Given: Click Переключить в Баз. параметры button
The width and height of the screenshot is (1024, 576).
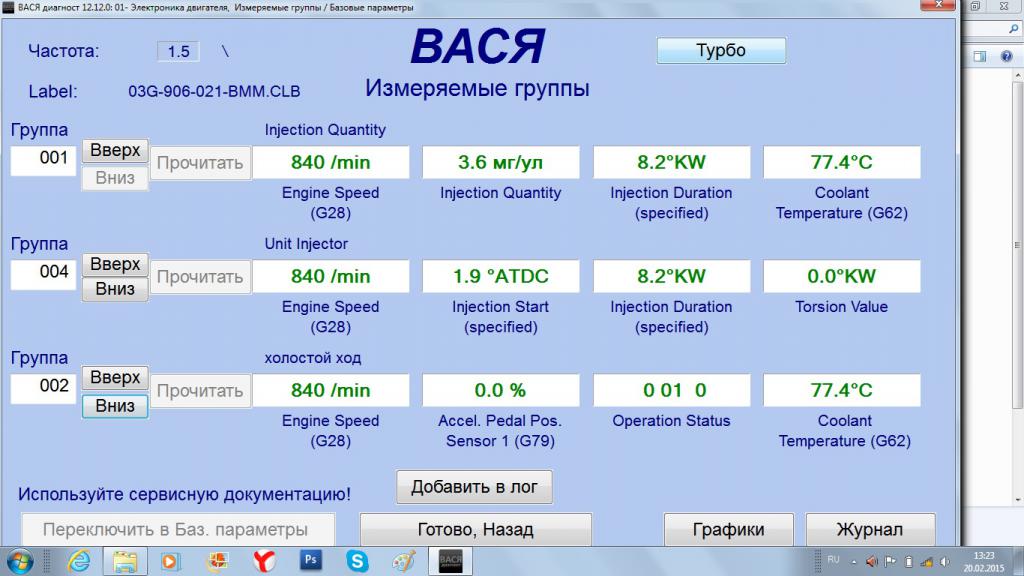Looking at the screenshot, I should point(178,529).
